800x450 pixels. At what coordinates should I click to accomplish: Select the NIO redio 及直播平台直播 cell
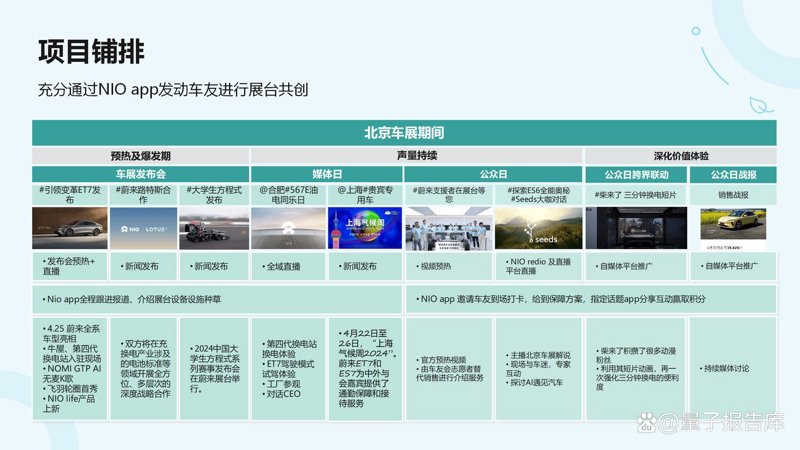click(x=538, y=266)
